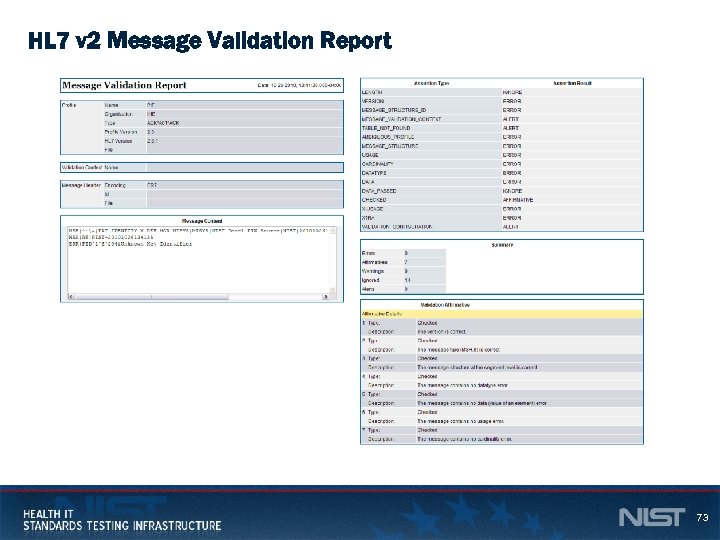
Task: Click description 'contains no usage error'
Action: coord(461,421)
